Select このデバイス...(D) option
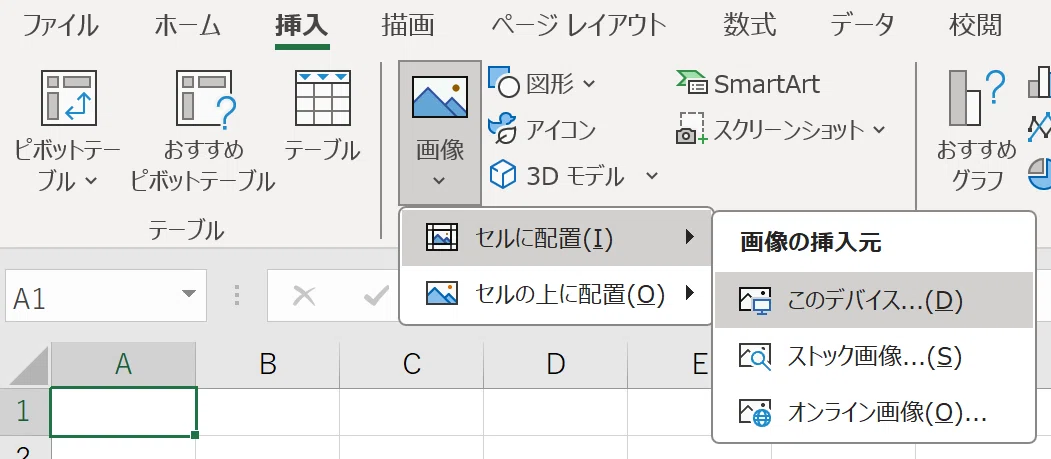 (x=873, y=300)
